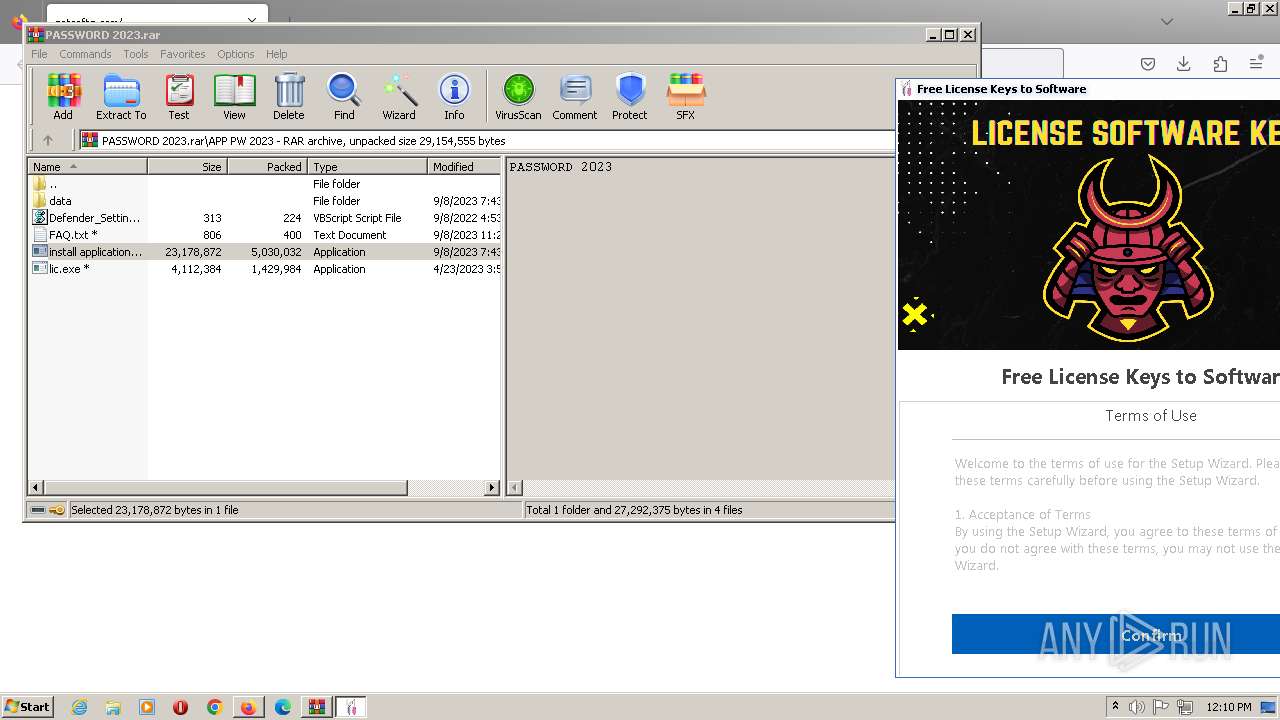This screenshot has height=720, width=1280.
Task: Select Defender_Settin... VBScript file
Action: pyautogui.click(x=264, y=218)
